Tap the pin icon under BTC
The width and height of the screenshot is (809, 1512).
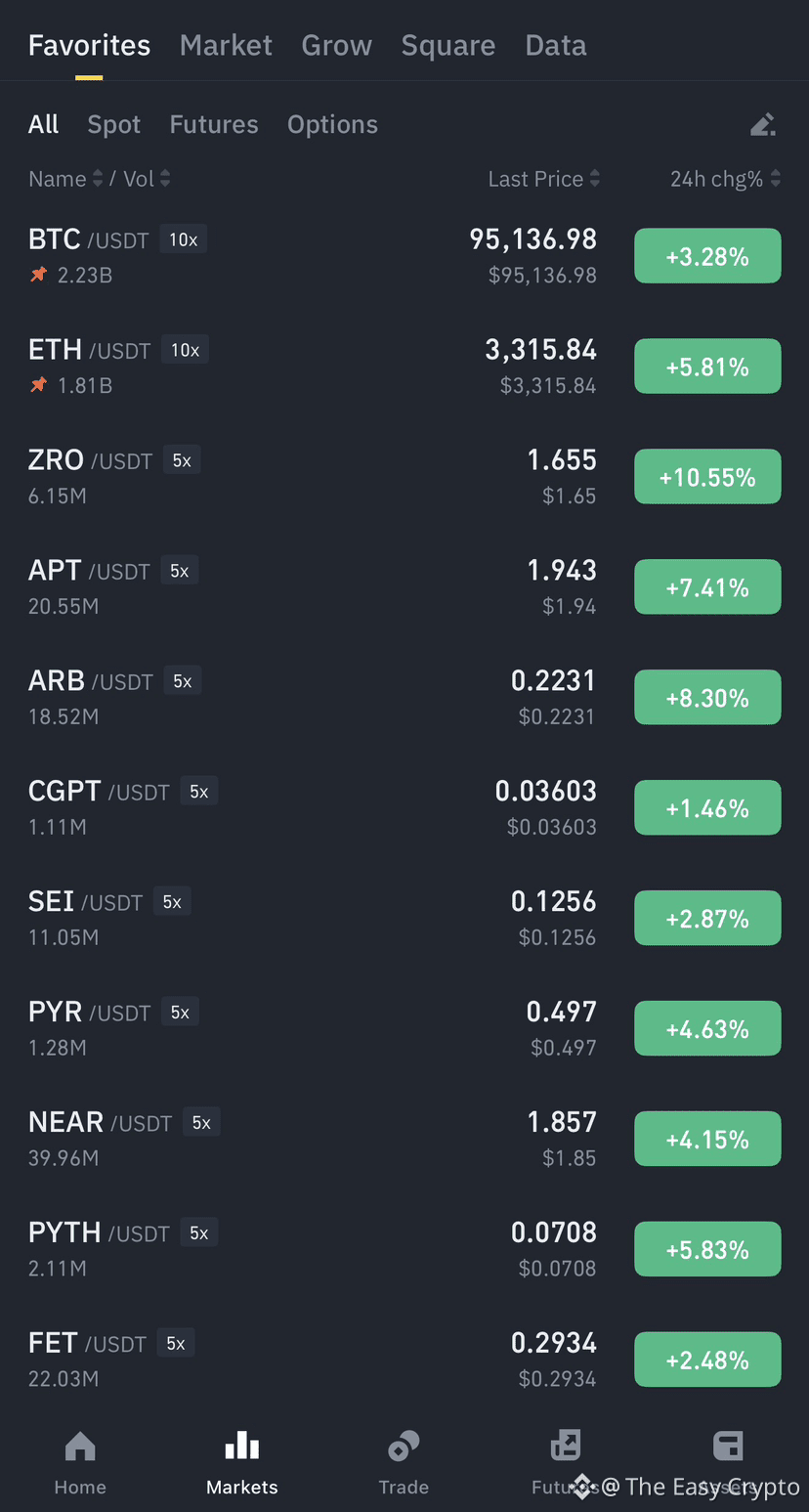pyautogui.click(x=38, y=275)
